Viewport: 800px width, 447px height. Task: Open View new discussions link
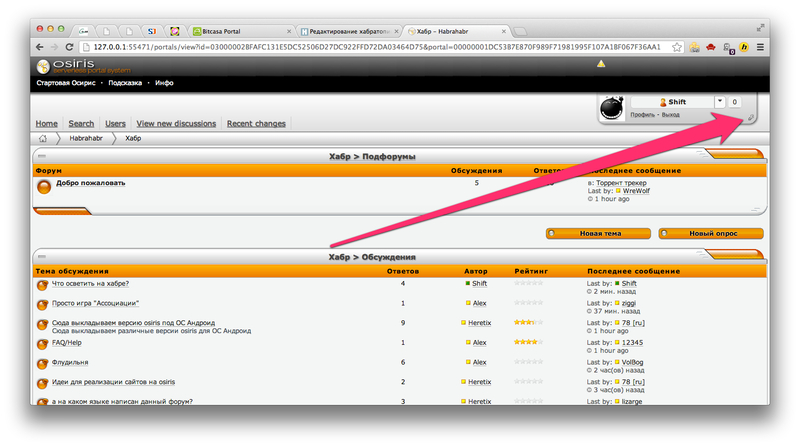[x=176, y=123]
